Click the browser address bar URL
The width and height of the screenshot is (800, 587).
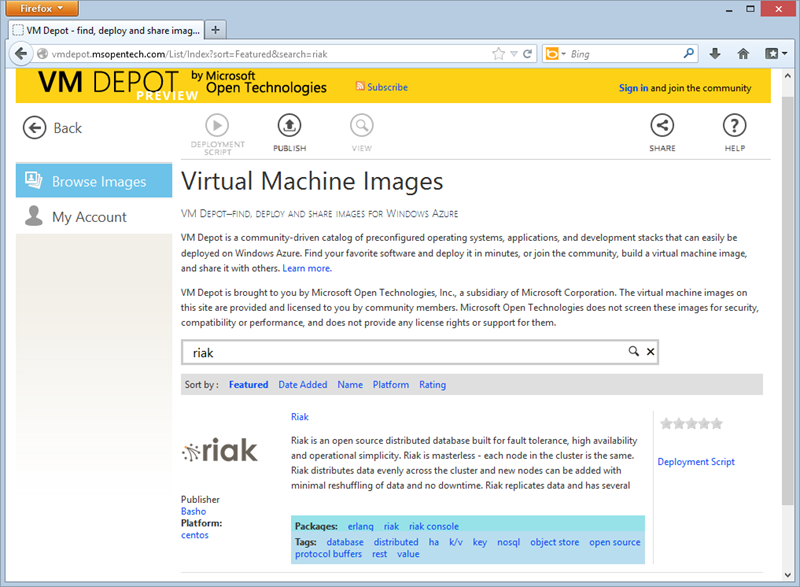point(190,54)
